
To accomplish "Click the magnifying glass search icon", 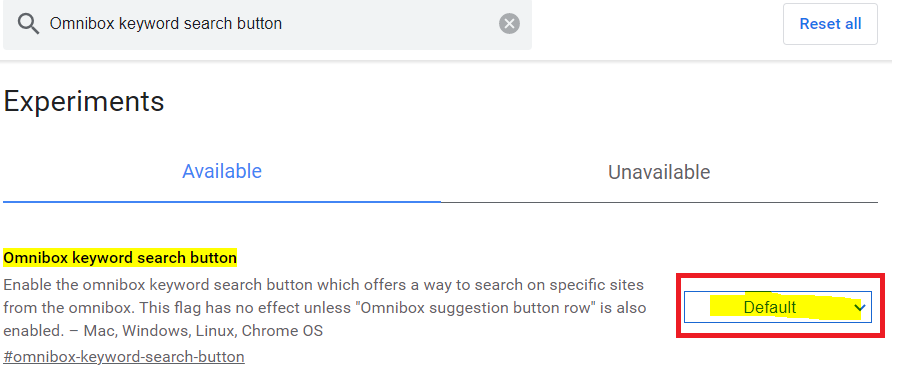I will (27, 23).
